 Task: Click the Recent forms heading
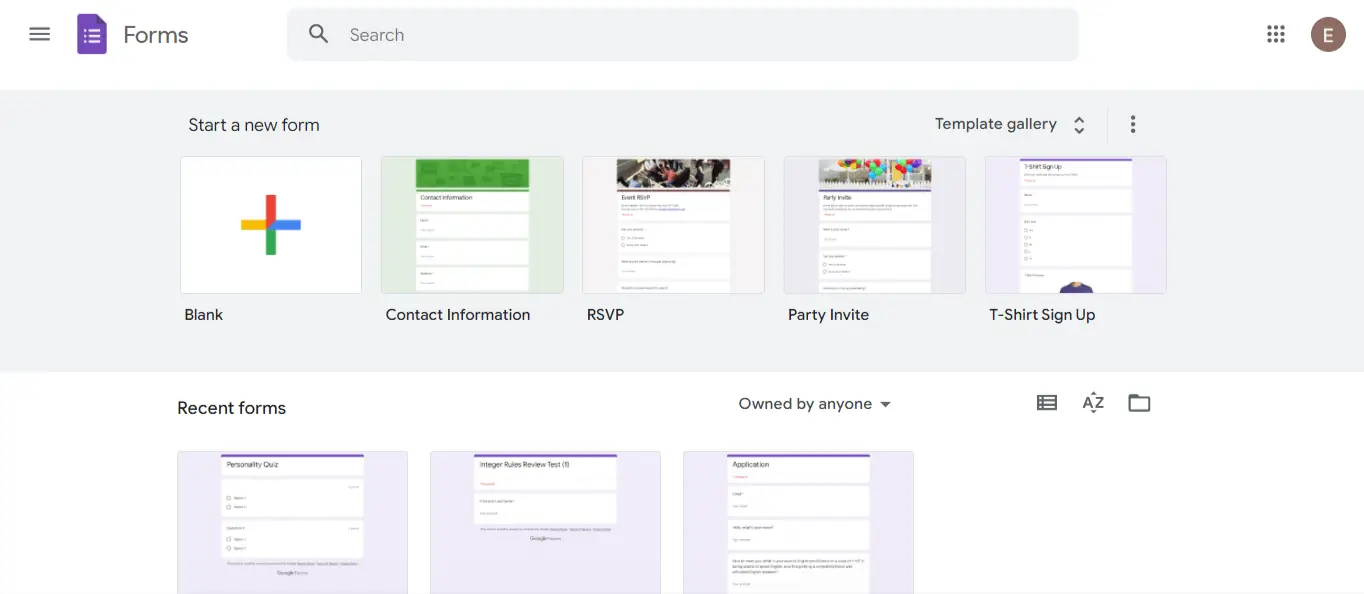(232, 408)
